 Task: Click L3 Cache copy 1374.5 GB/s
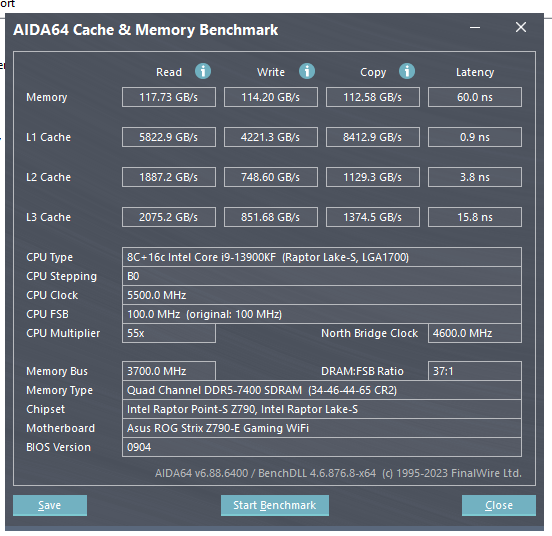tap(373, 217)
